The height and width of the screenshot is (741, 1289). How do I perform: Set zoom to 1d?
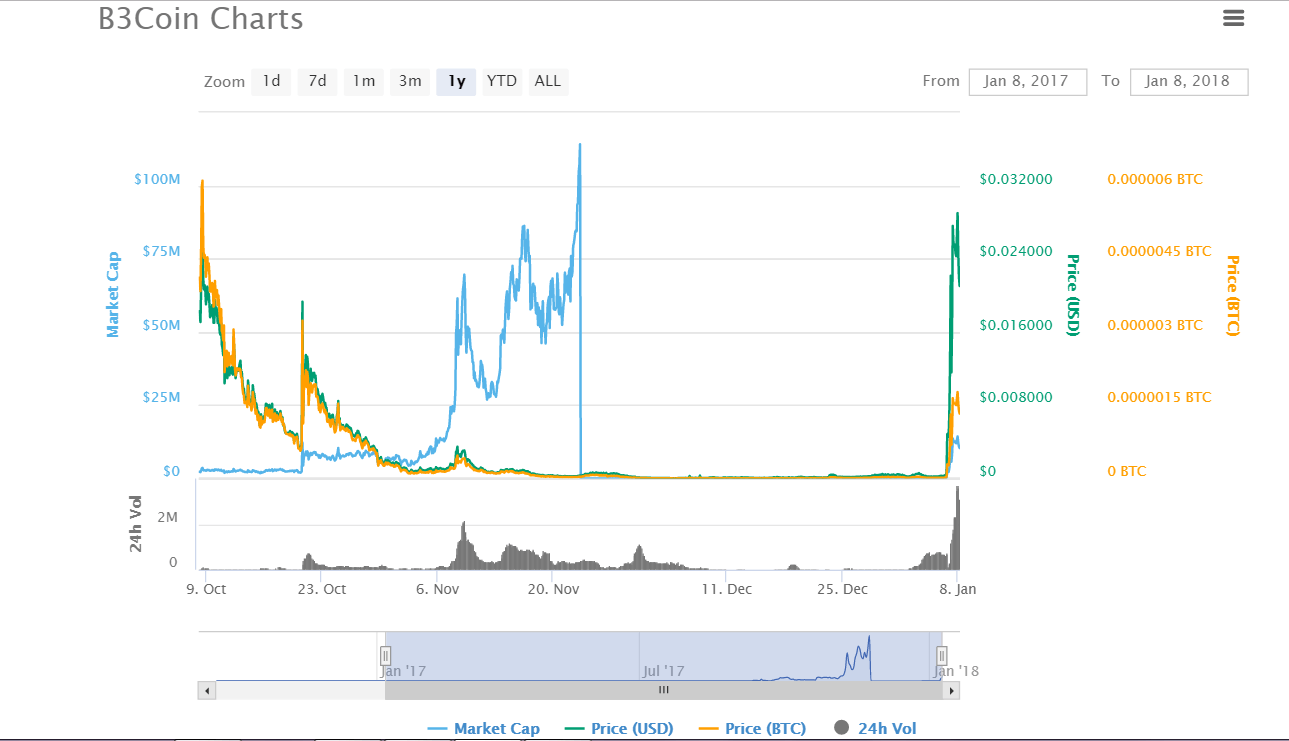click(271, 81)
